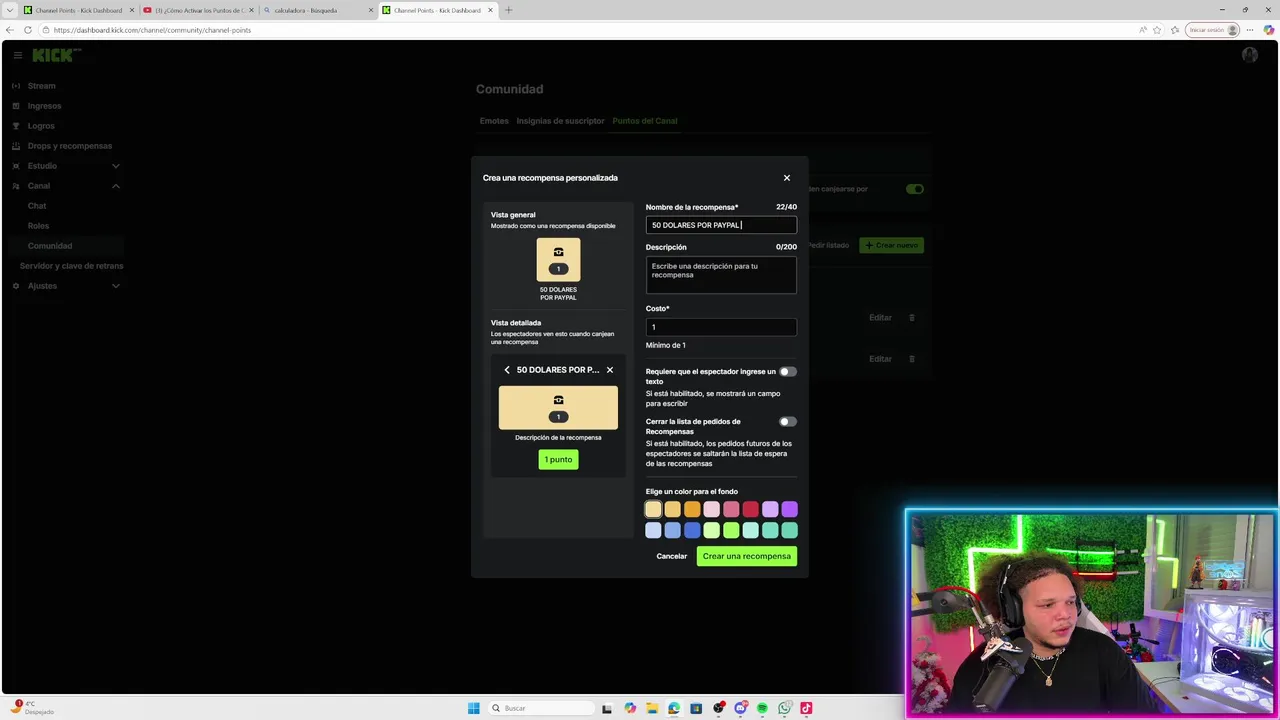Close the calculadora - Búsqueda tab
This screenshot has height=720, width=1280.
[371, 10]
